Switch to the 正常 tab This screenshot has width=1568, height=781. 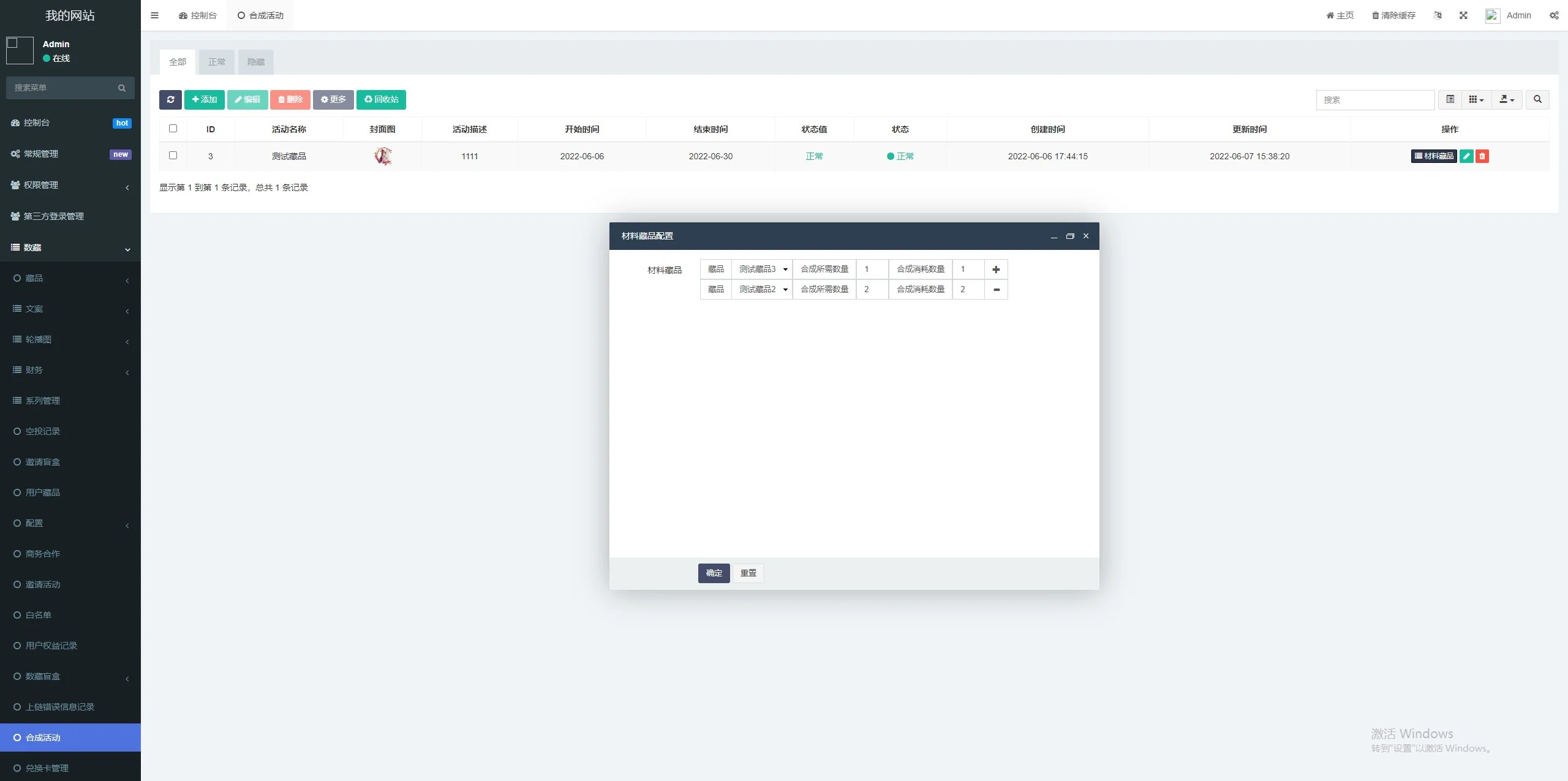pos(216,62)
